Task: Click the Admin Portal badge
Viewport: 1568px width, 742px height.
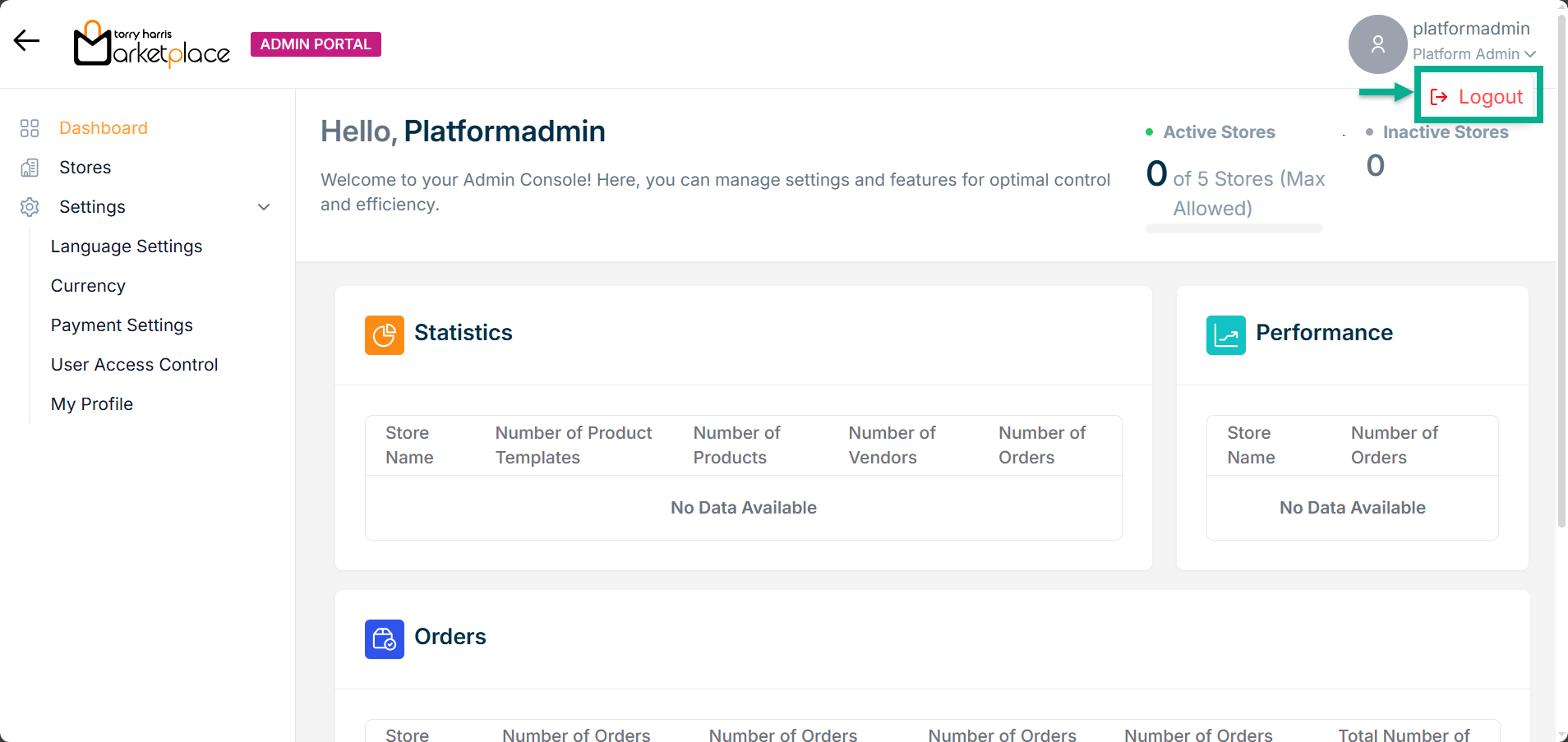Action: pyautogui.click(x=316, y=44)
